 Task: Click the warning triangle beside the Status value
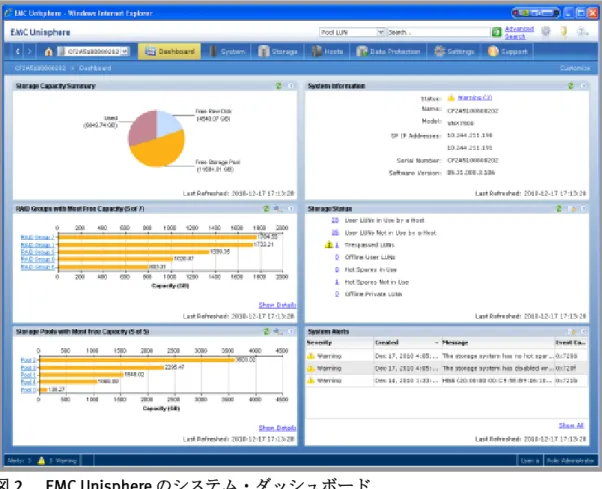(451, 98)
